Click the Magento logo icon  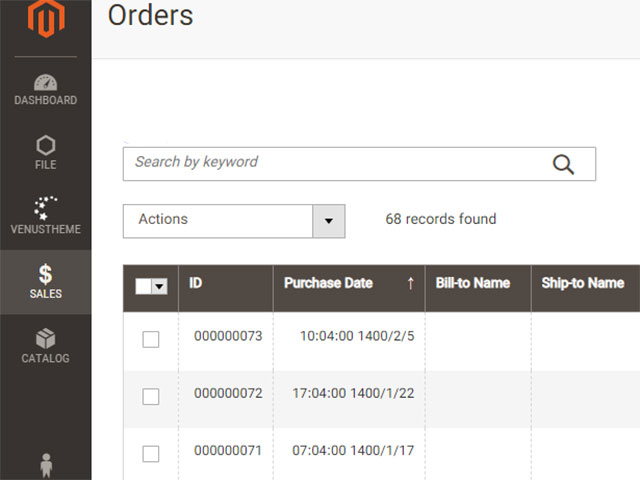(x=46, y=18)
